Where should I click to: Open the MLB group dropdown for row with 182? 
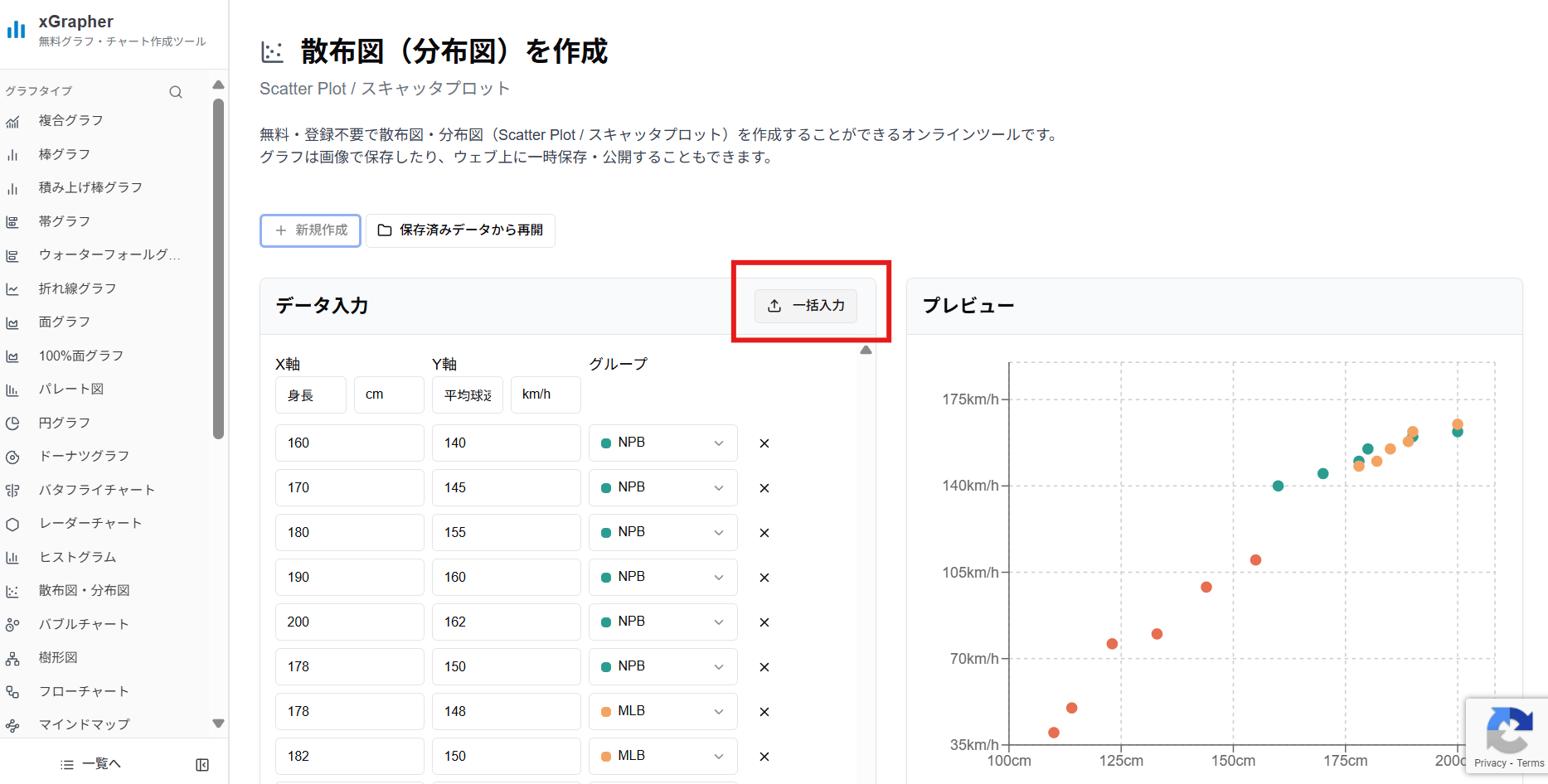point(662,755)
